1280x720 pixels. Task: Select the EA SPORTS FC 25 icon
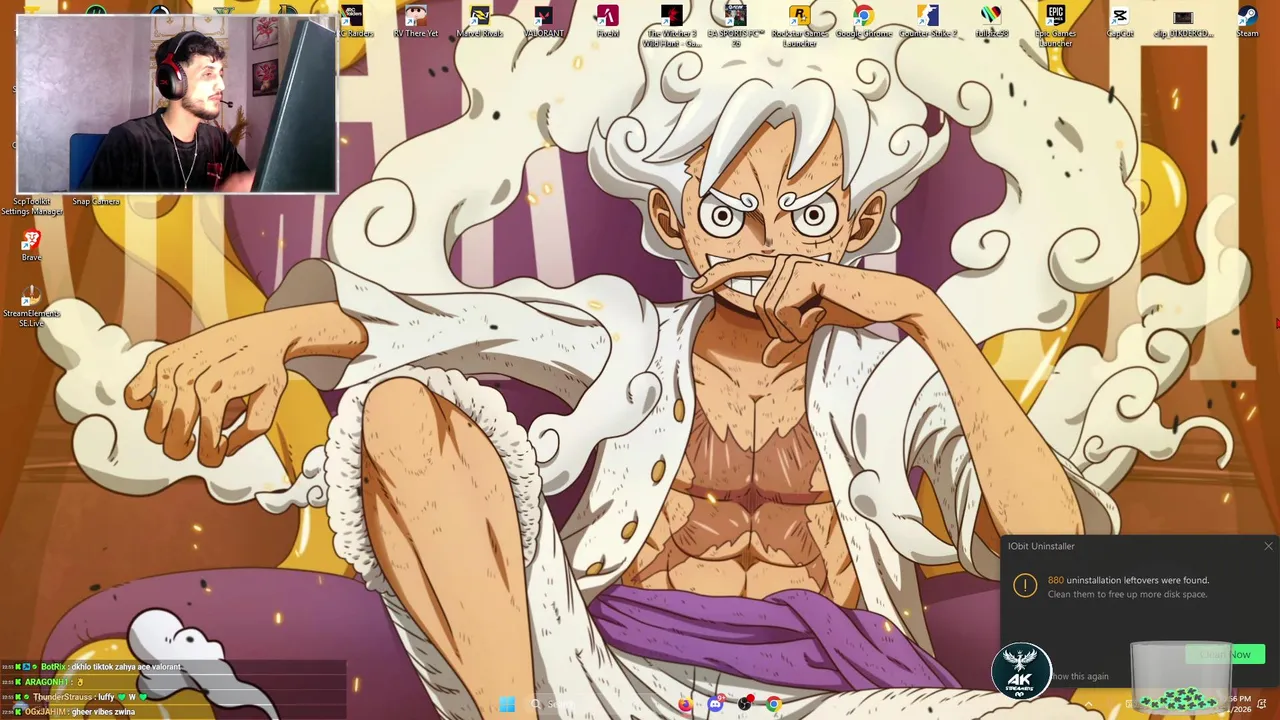click(x=735, y=27)
